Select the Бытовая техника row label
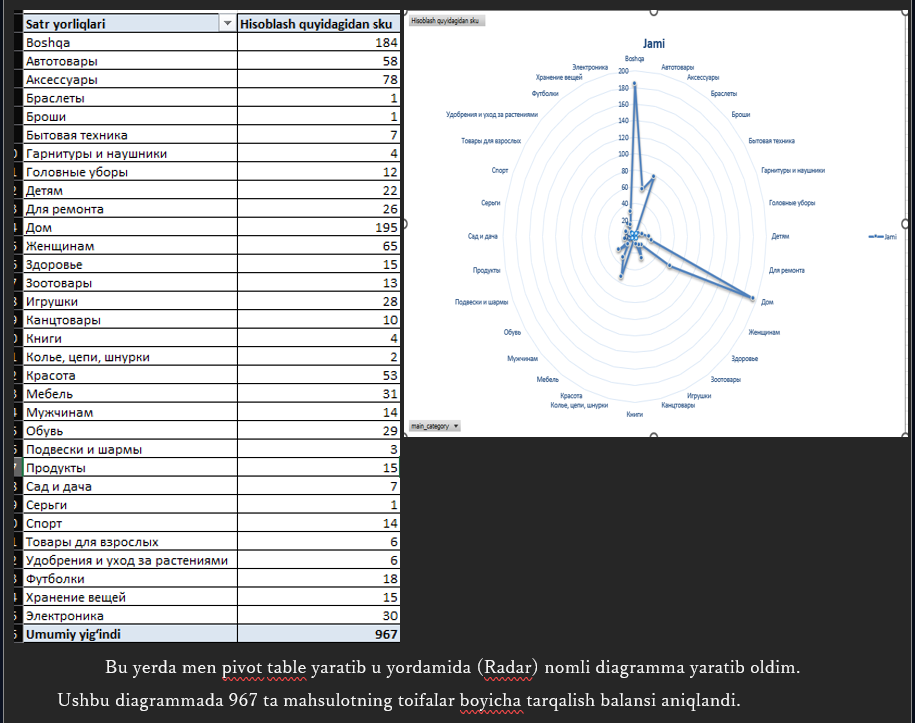915x723 pixels. (130, 135)
